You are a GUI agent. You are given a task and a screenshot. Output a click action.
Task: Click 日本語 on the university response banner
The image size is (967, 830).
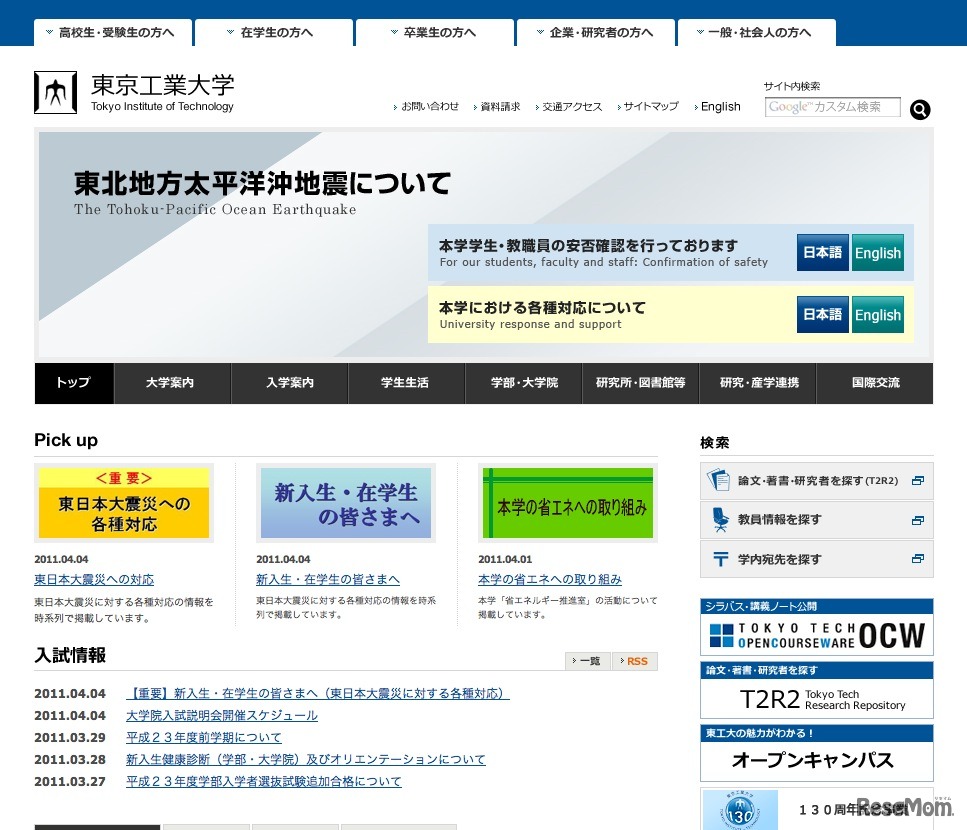[821, 314]
